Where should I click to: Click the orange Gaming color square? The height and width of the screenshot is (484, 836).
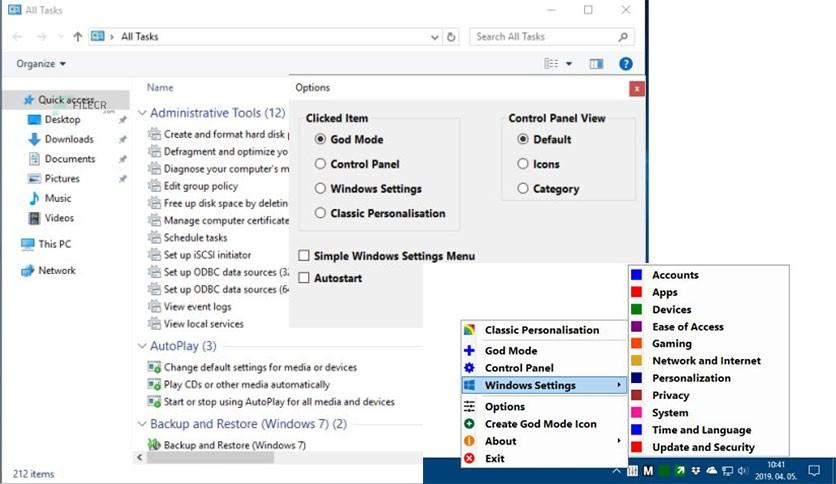637,344
